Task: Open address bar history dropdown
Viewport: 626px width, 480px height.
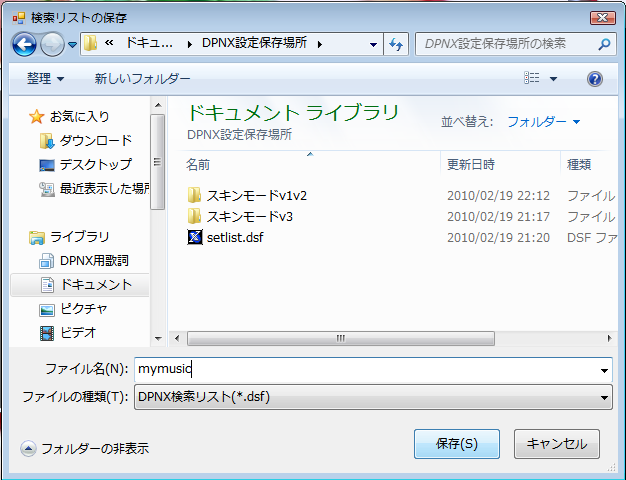Action: tap(373, 45)
